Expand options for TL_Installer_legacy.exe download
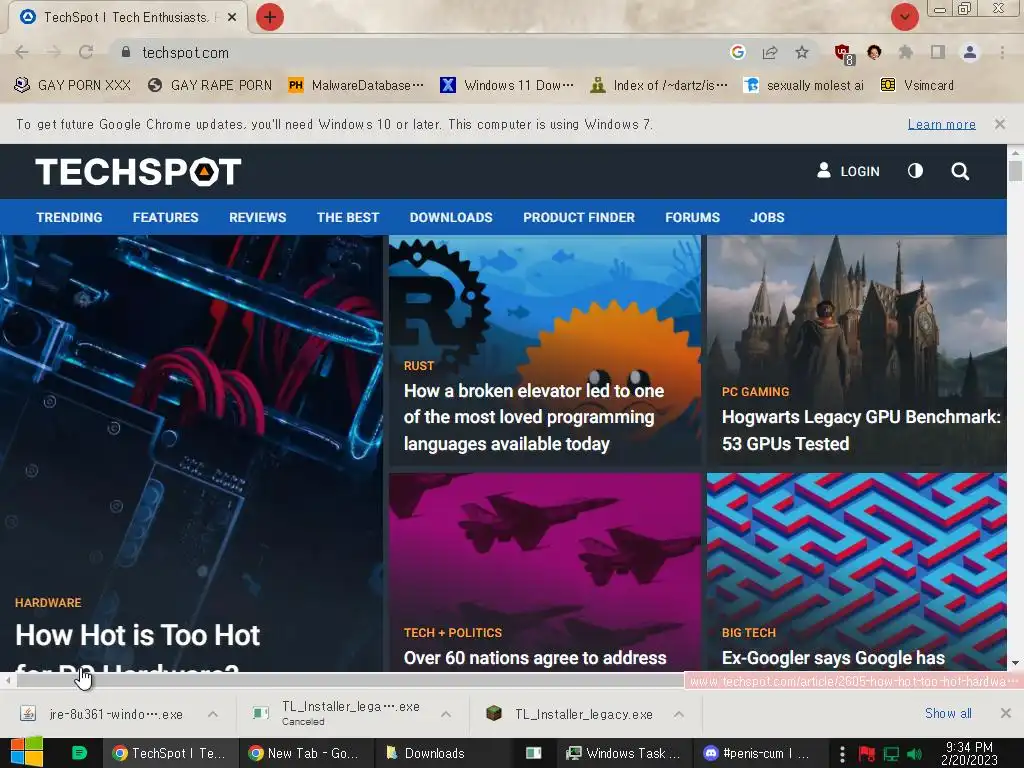Image resolution: width=1024 pixels, height=768 pixels. pyautogui.click(x=679, y=714)
